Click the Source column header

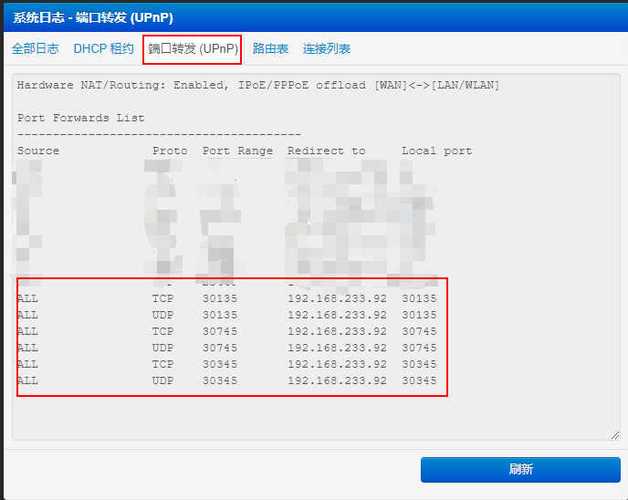38,151
